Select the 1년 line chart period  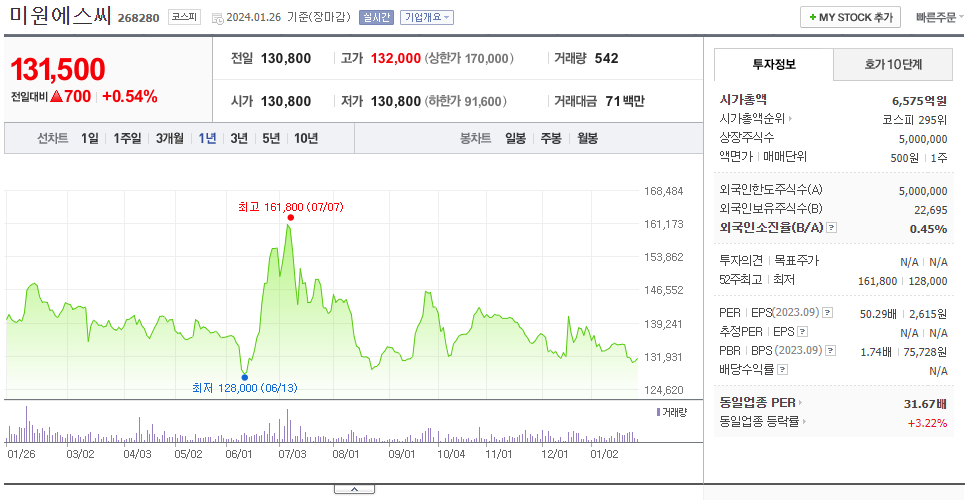point(207,138)
